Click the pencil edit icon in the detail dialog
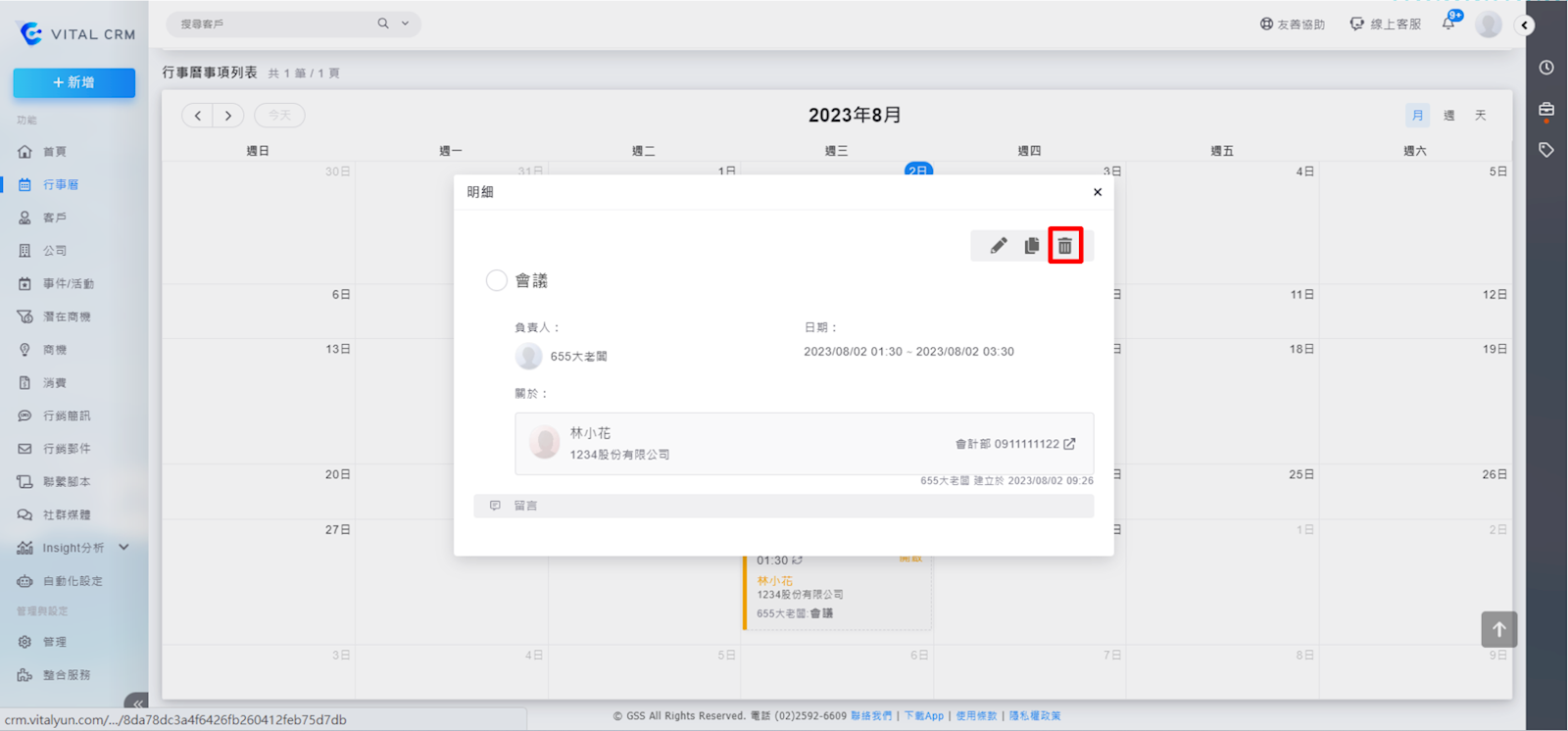Screen dimensions: 1568x731 (x=998, y=246)
